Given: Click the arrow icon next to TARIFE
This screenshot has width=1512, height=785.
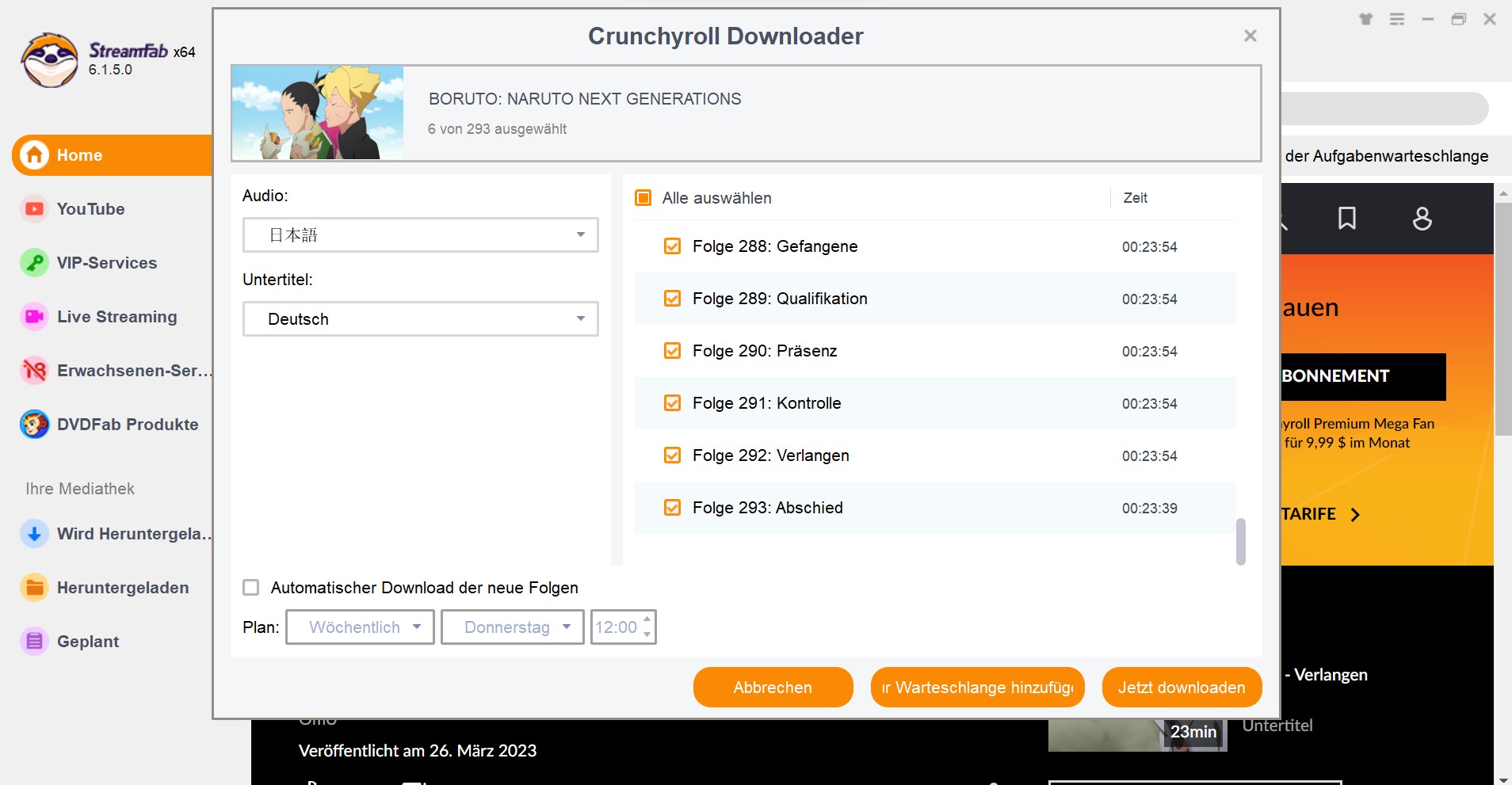Looking at the screenshot, I should click(x=1355, y=515).
